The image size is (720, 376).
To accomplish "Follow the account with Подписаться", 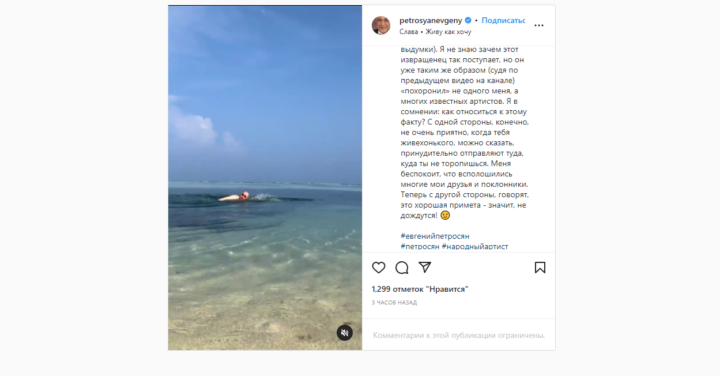I will (x=503, y=20).
